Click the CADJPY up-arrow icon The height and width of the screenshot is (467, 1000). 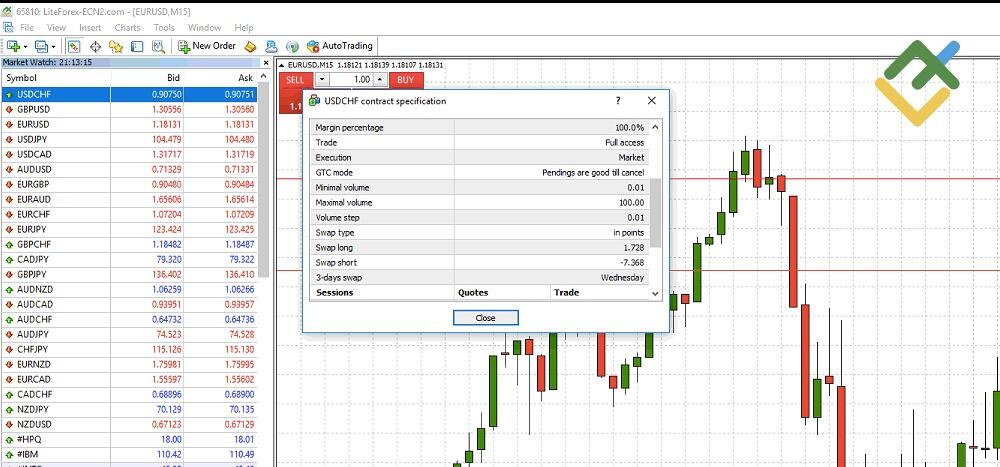point(9,260)
